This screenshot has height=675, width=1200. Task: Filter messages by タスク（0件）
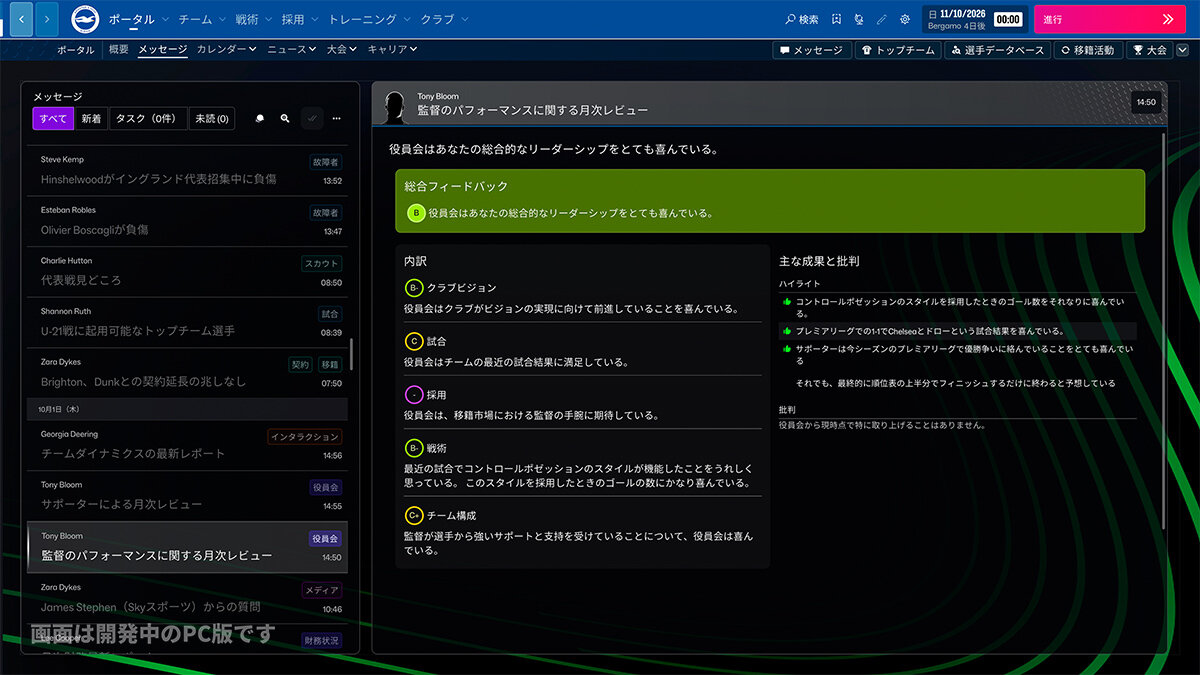(x=148, y=119)
